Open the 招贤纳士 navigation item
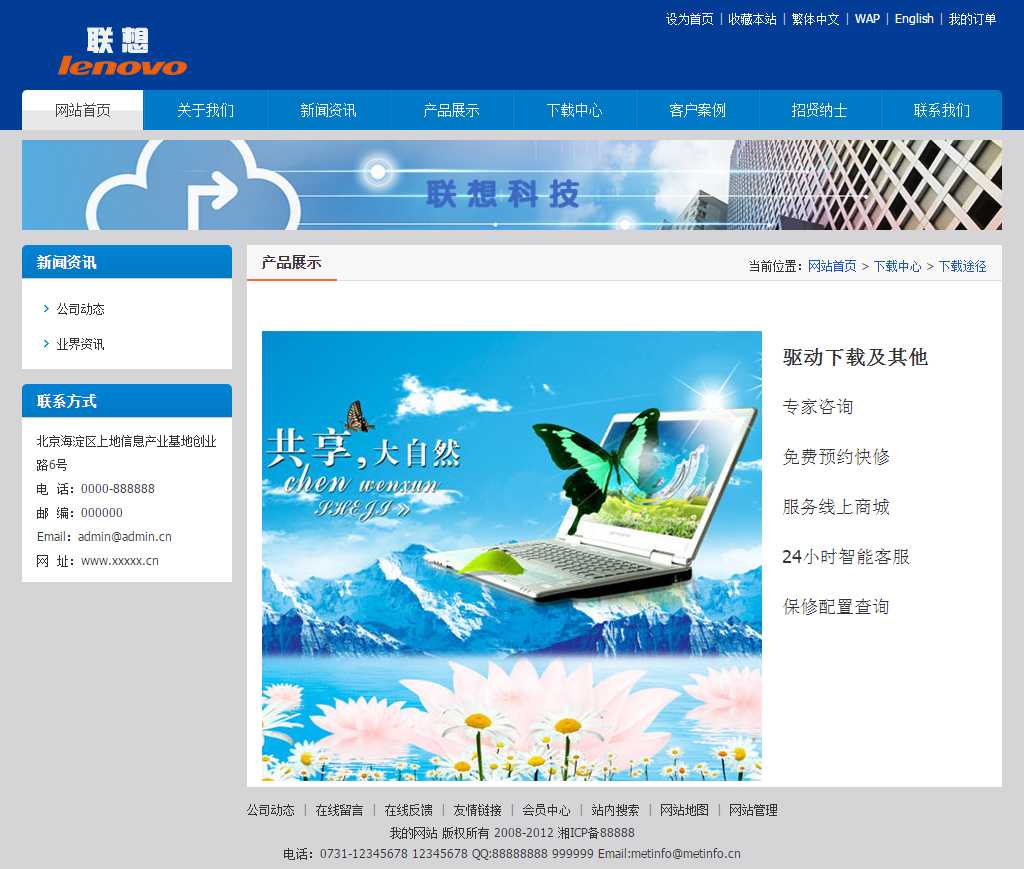Image resolution: width=1024 pixels, height=869 pixels. coord(819,110)
